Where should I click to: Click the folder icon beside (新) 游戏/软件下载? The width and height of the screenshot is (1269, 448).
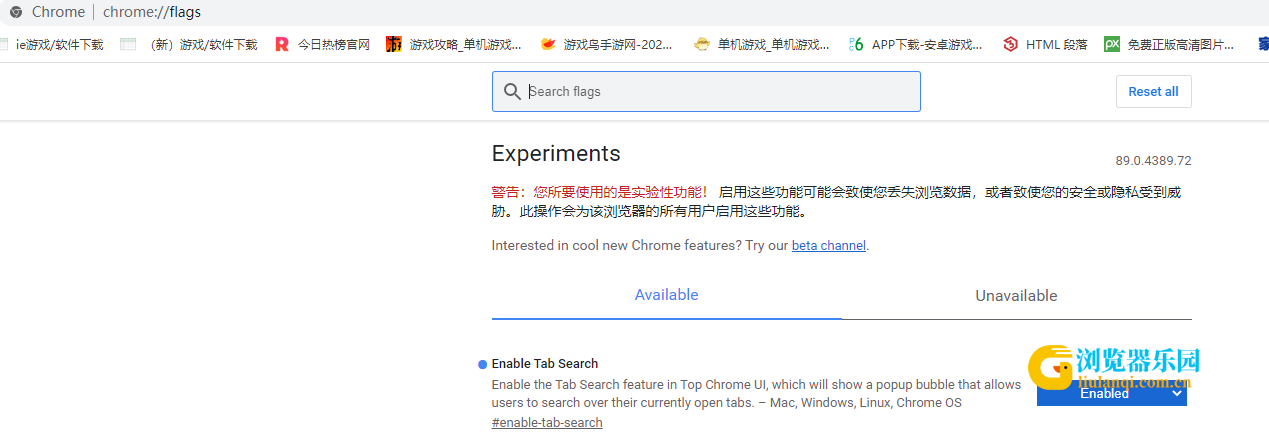pyautogui.click(x=127, y=44)
